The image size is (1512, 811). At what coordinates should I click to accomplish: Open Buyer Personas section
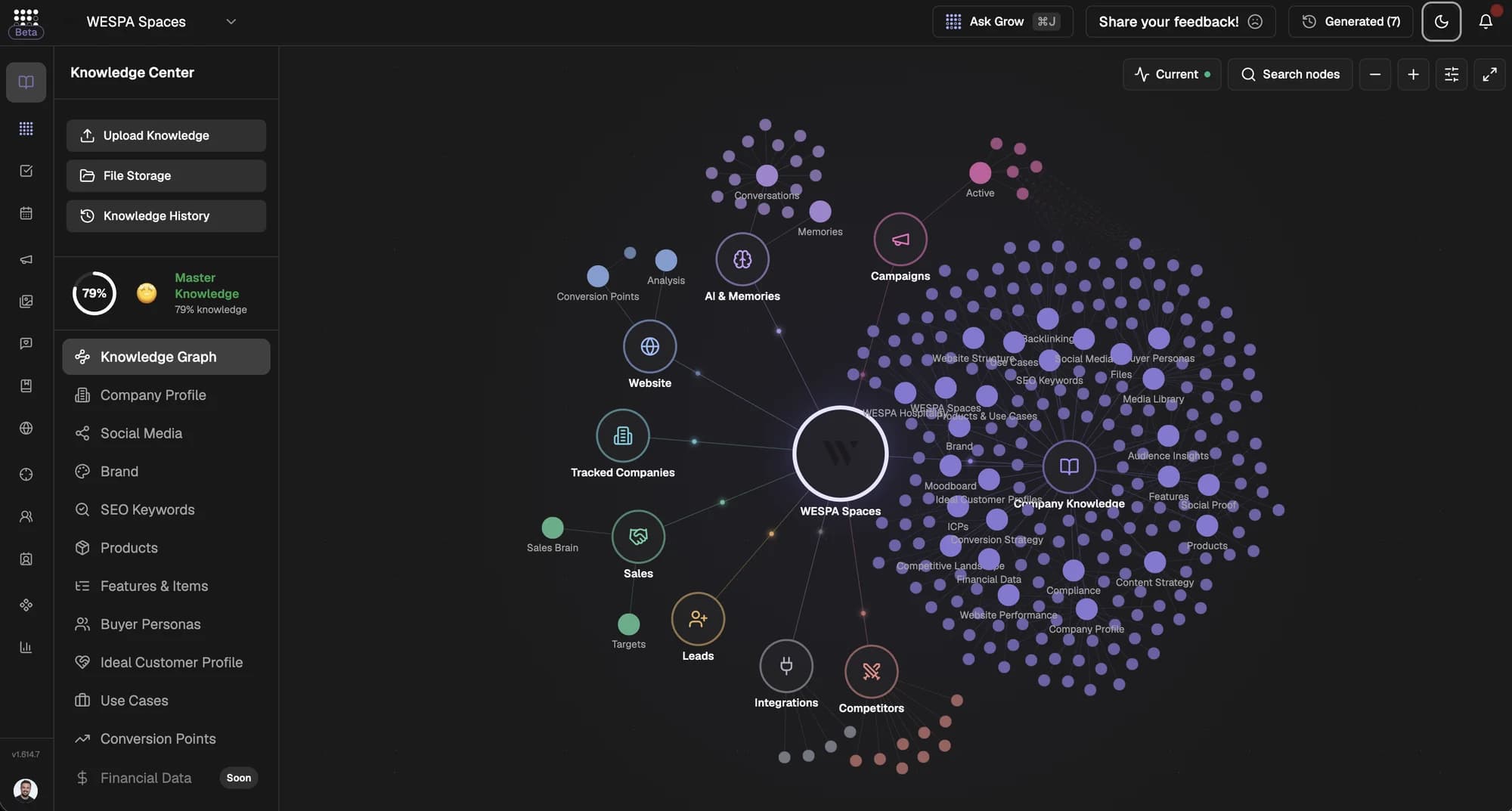click(166, 624)
